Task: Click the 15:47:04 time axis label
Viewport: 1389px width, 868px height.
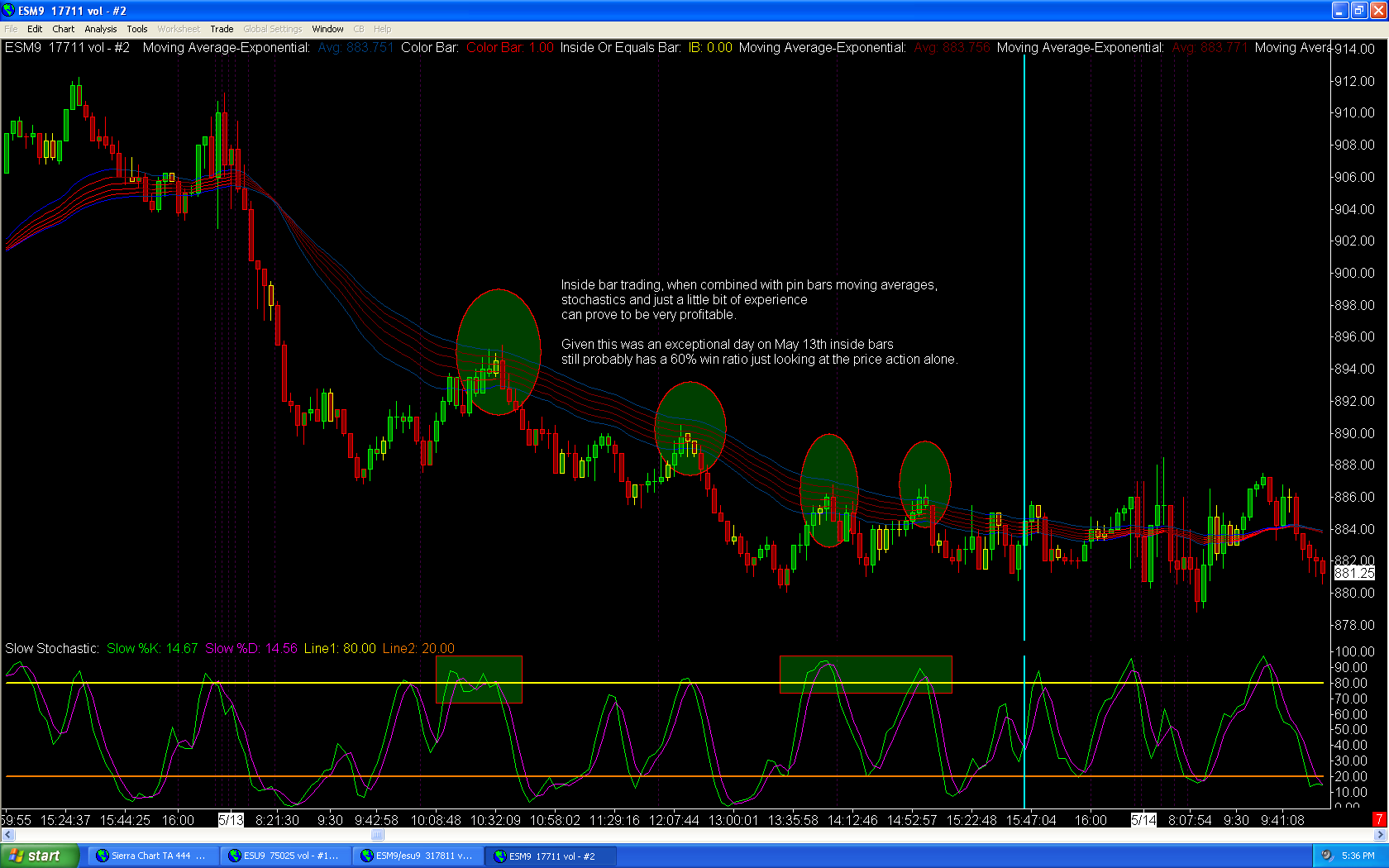Action: (1031, 820)
